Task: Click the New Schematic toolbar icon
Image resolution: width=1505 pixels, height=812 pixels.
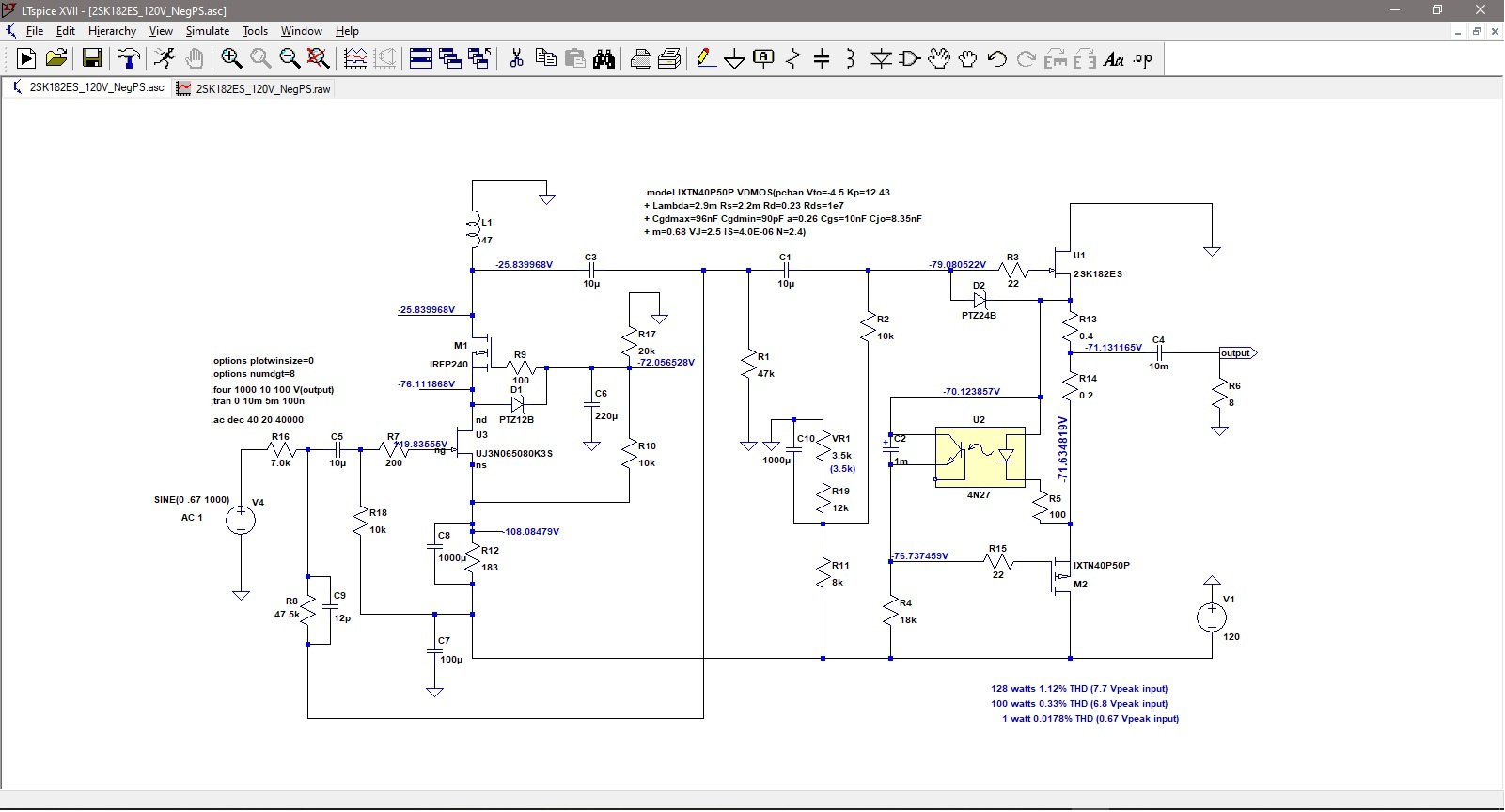Action: (x=26, y=58)
